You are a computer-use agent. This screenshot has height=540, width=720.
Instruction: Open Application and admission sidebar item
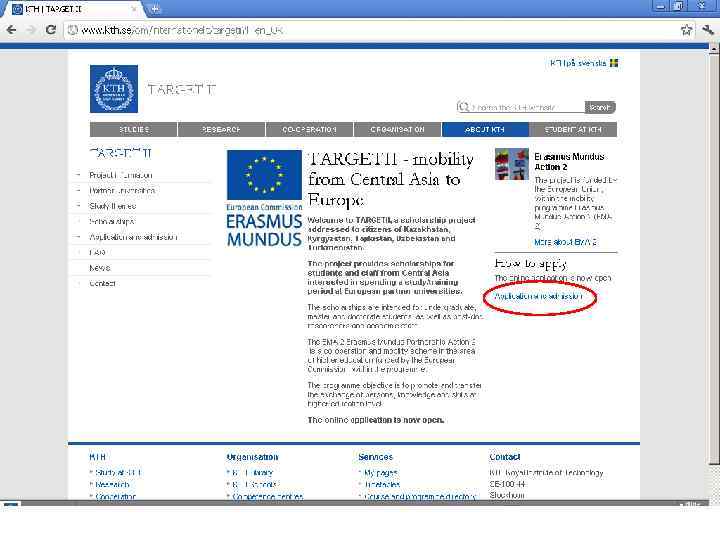(133, 237)
